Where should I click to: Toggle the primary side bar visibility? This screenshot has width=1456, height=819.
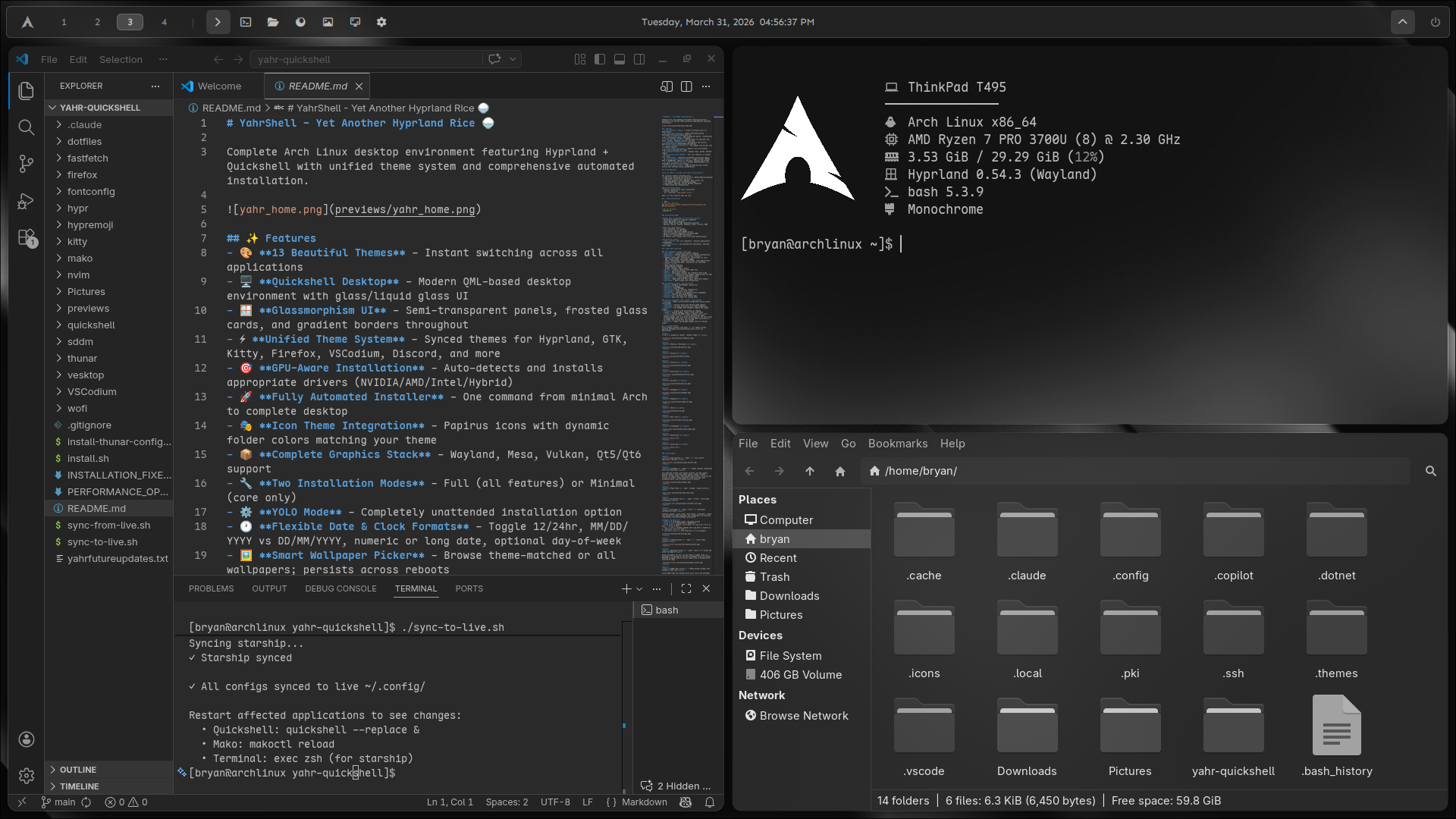pos(600,59)
